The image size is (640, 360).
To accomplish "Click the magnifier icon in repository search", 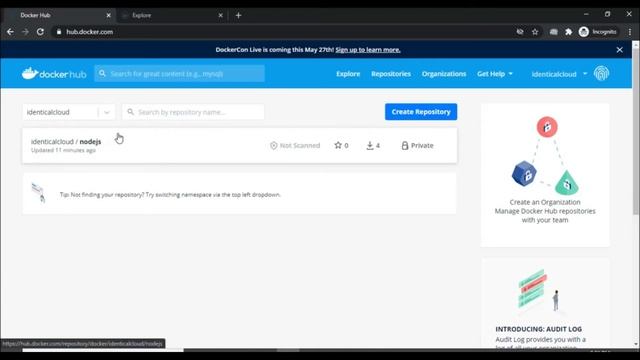I will tap(130, 112).
